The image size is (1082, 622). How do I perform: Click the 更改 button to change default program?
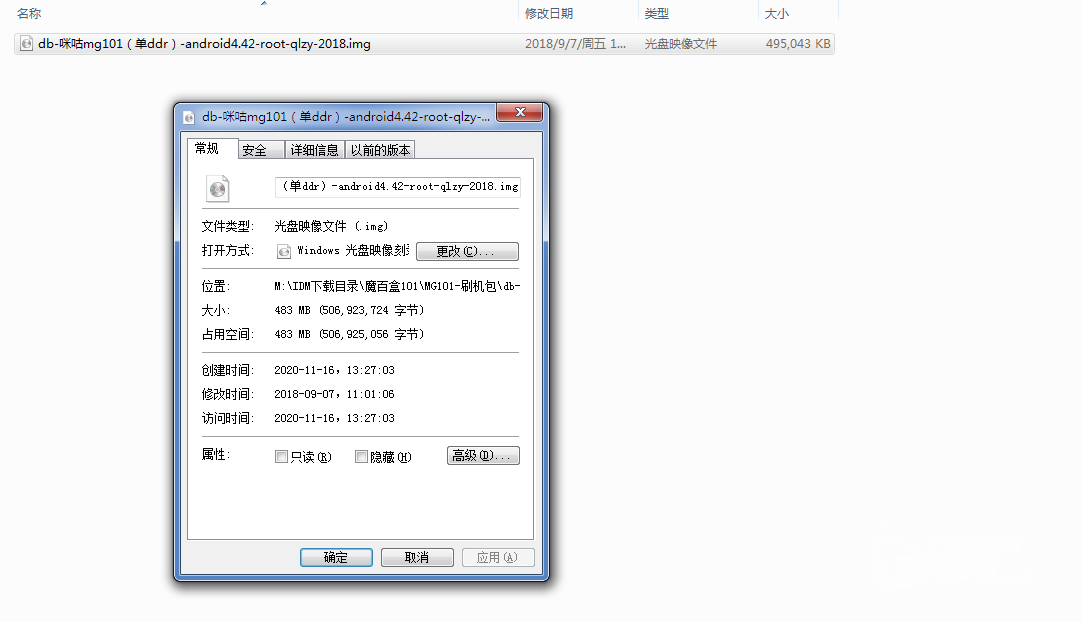point(467,250)
